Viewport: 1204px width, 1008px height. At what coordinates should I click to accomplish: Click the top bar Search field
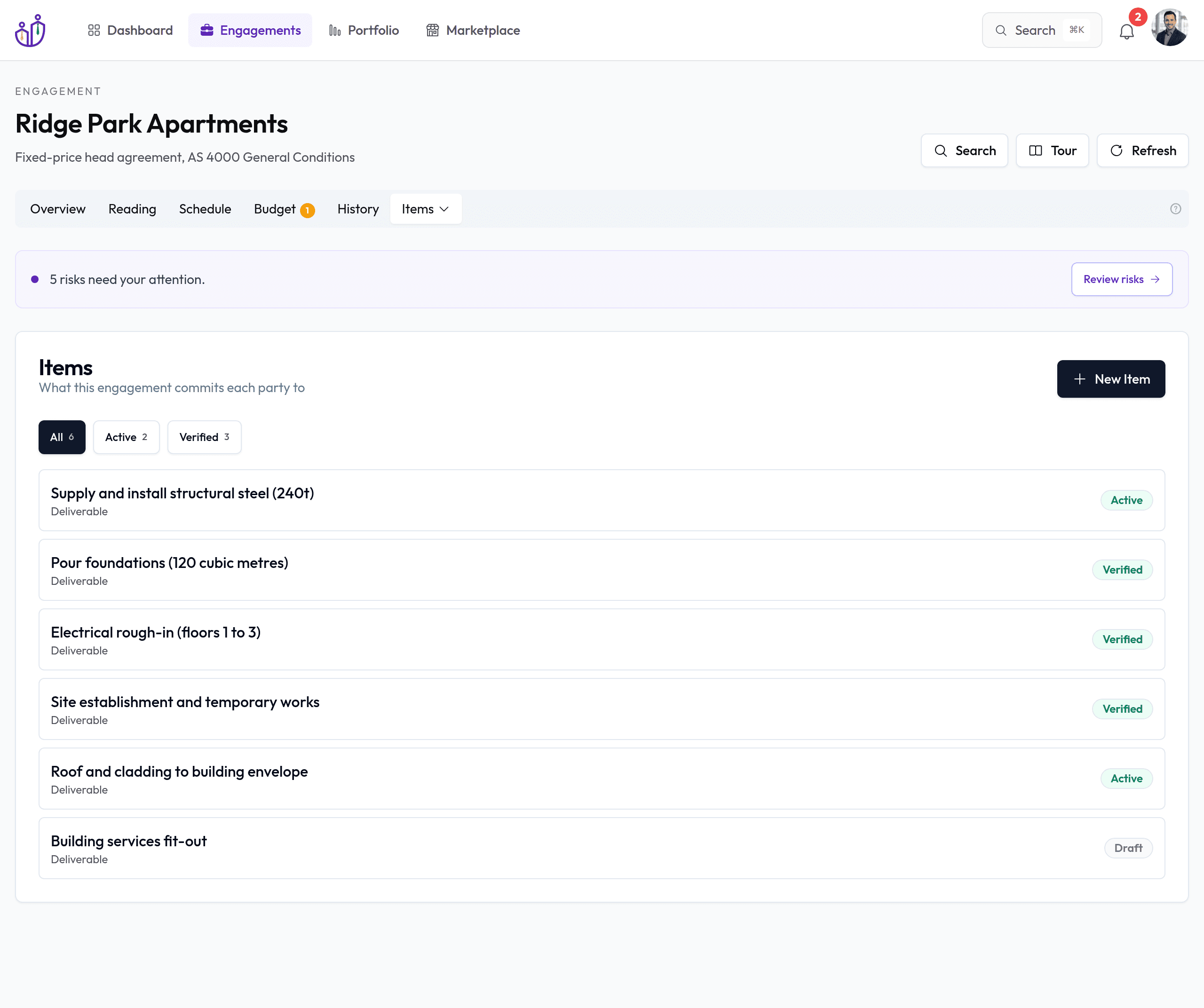pyautogui.click(x=1041, y=31)
